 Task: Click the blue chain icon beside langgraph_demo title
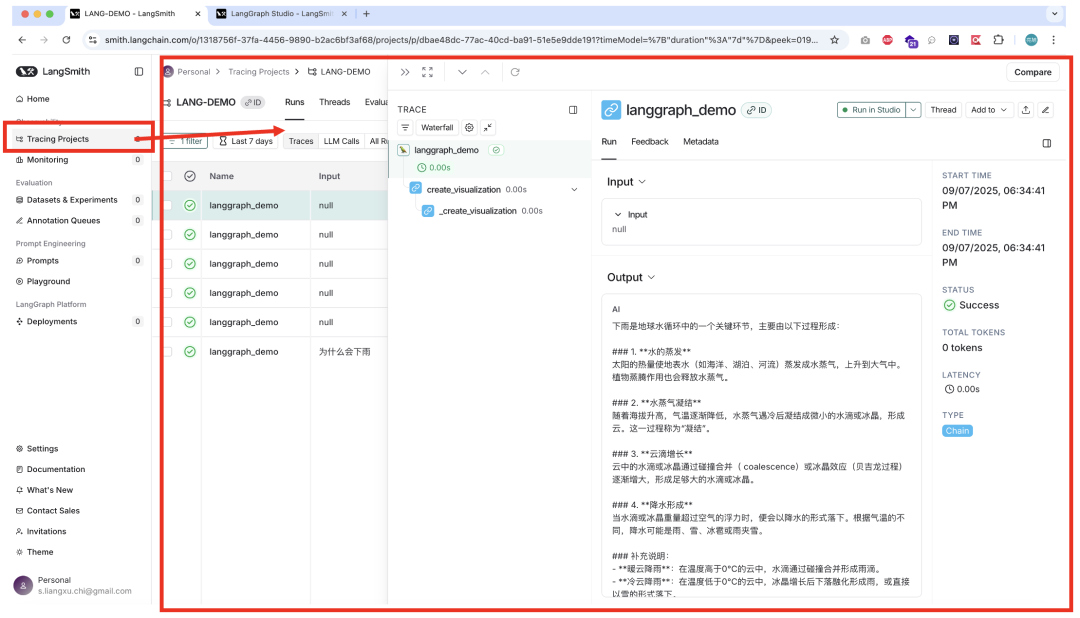coord(611,110)
